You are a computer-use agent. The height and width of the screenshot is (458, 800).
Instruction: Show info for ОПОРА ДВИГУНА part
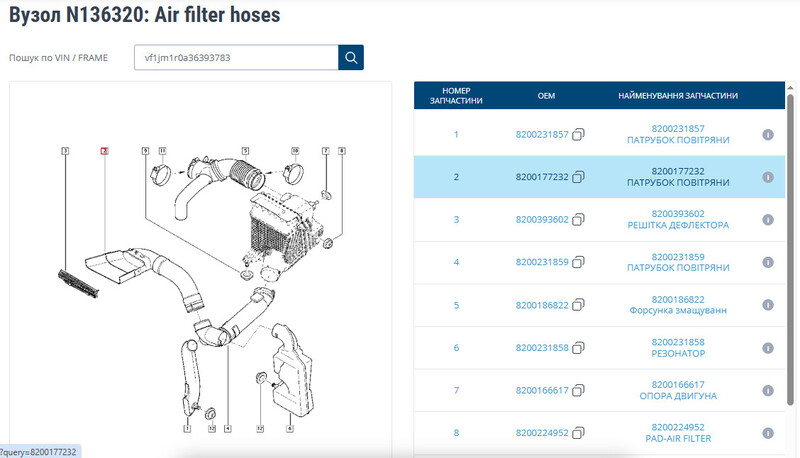coord(768,390)
